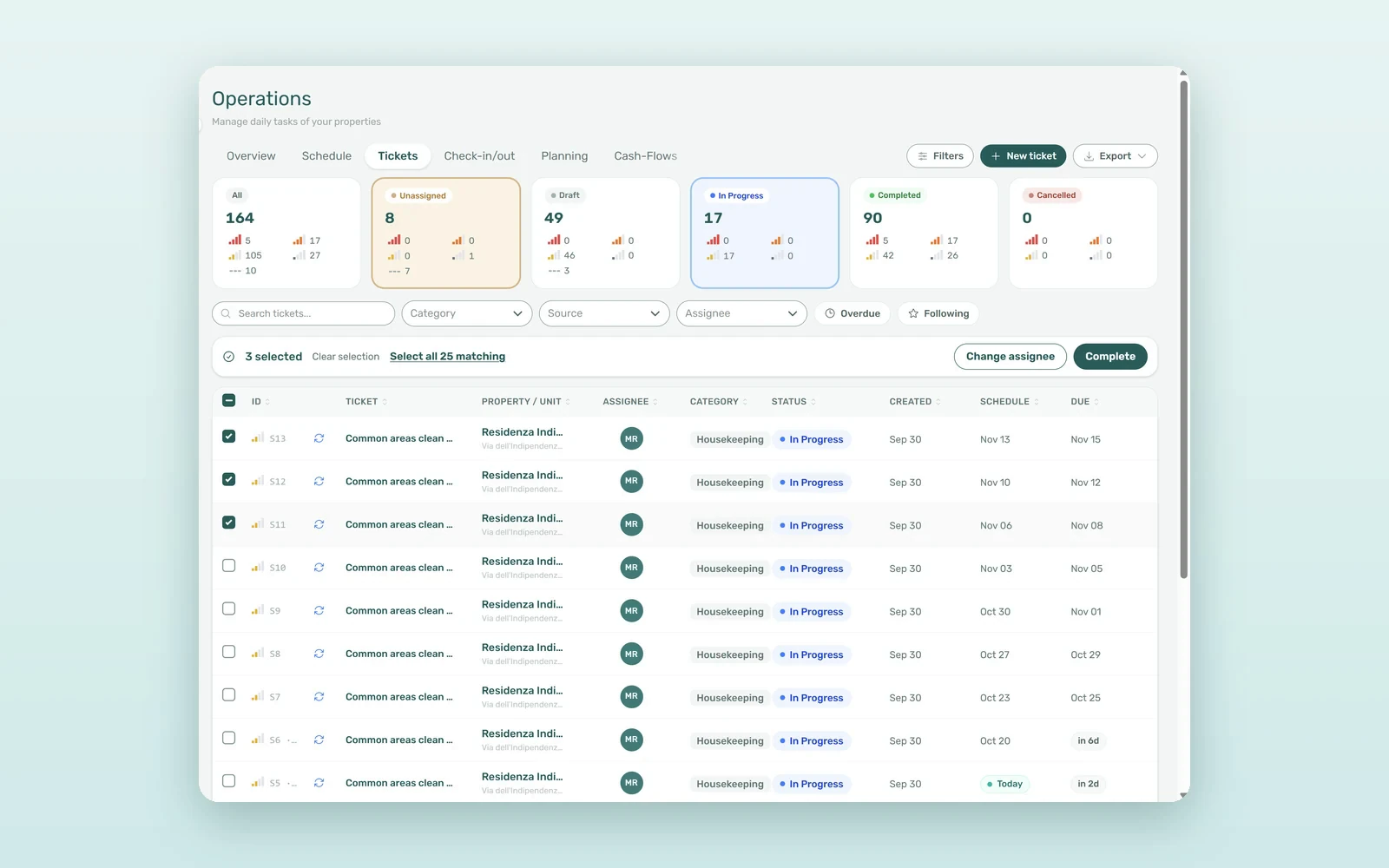This screenshot has height=868, width=1389.
Task: Go to the Cash-Flows tab
Action: pyautogui.click(x=646, y=156)
